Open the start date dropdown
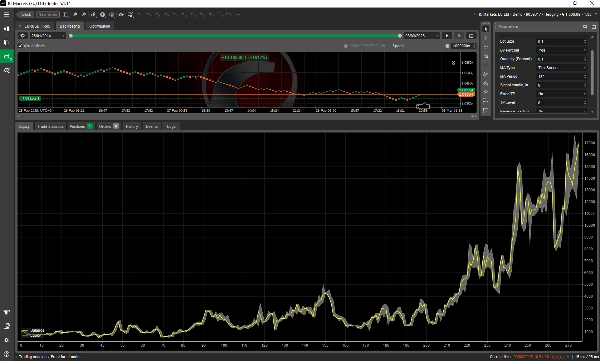 (48, 36)
